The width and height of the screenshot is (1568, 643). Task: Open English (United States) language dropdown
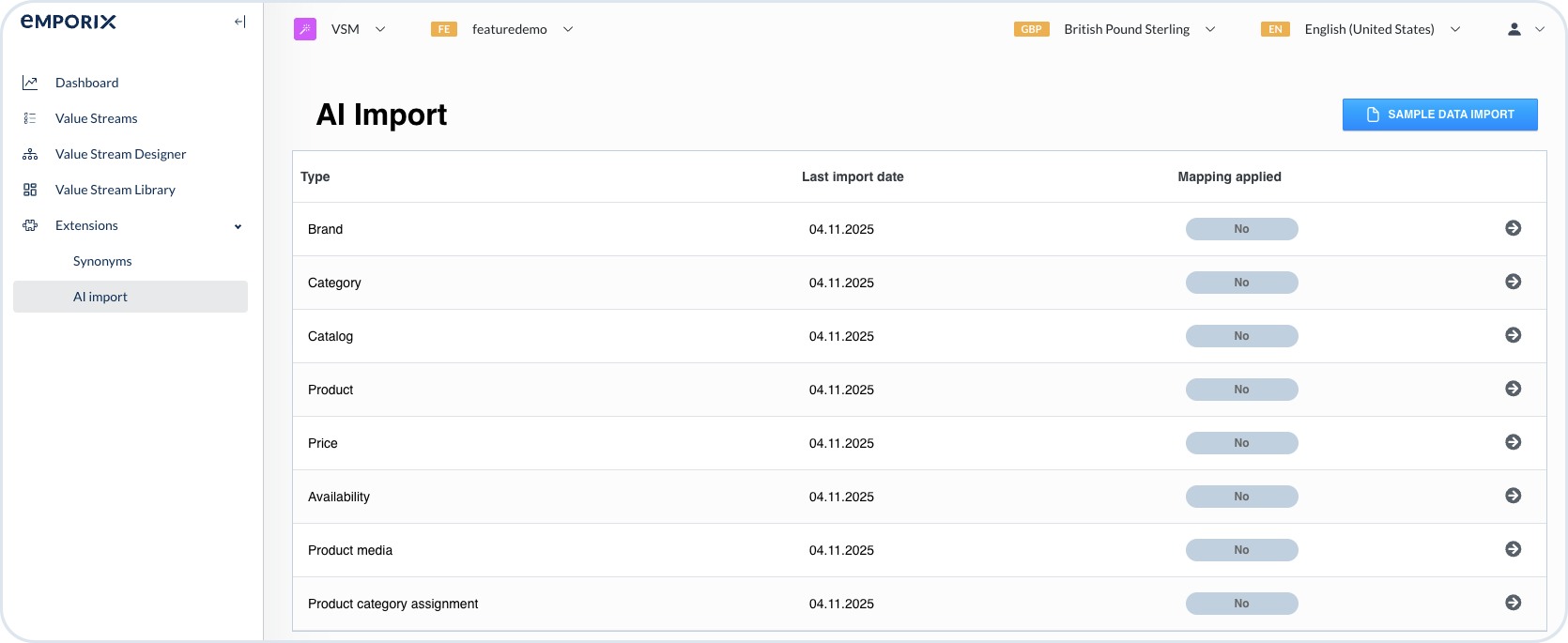pyautogui.click(x=1369, y=29)
